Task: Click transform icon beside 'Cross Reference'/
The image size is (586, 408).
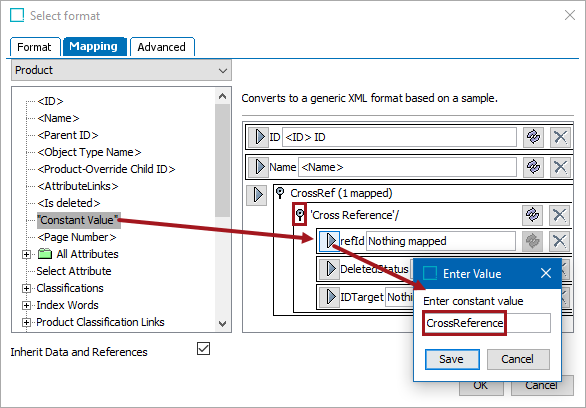Action: (533, 215)
